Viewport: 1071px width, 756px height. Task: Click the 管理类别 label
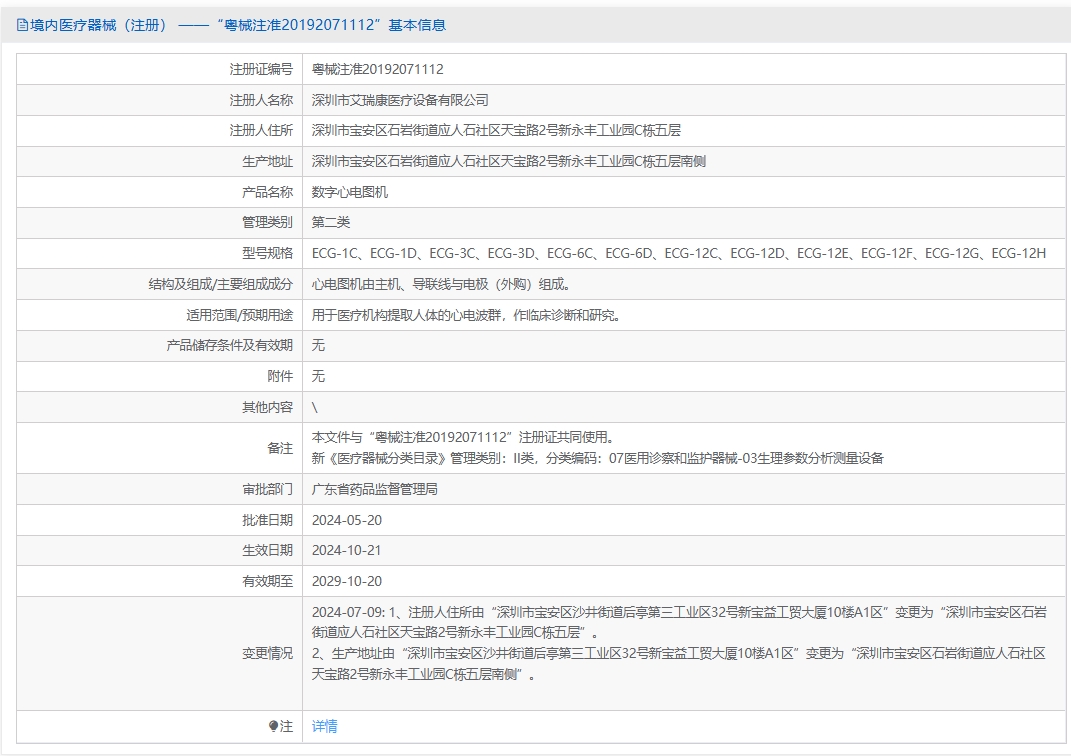click(x=267, y=222)
